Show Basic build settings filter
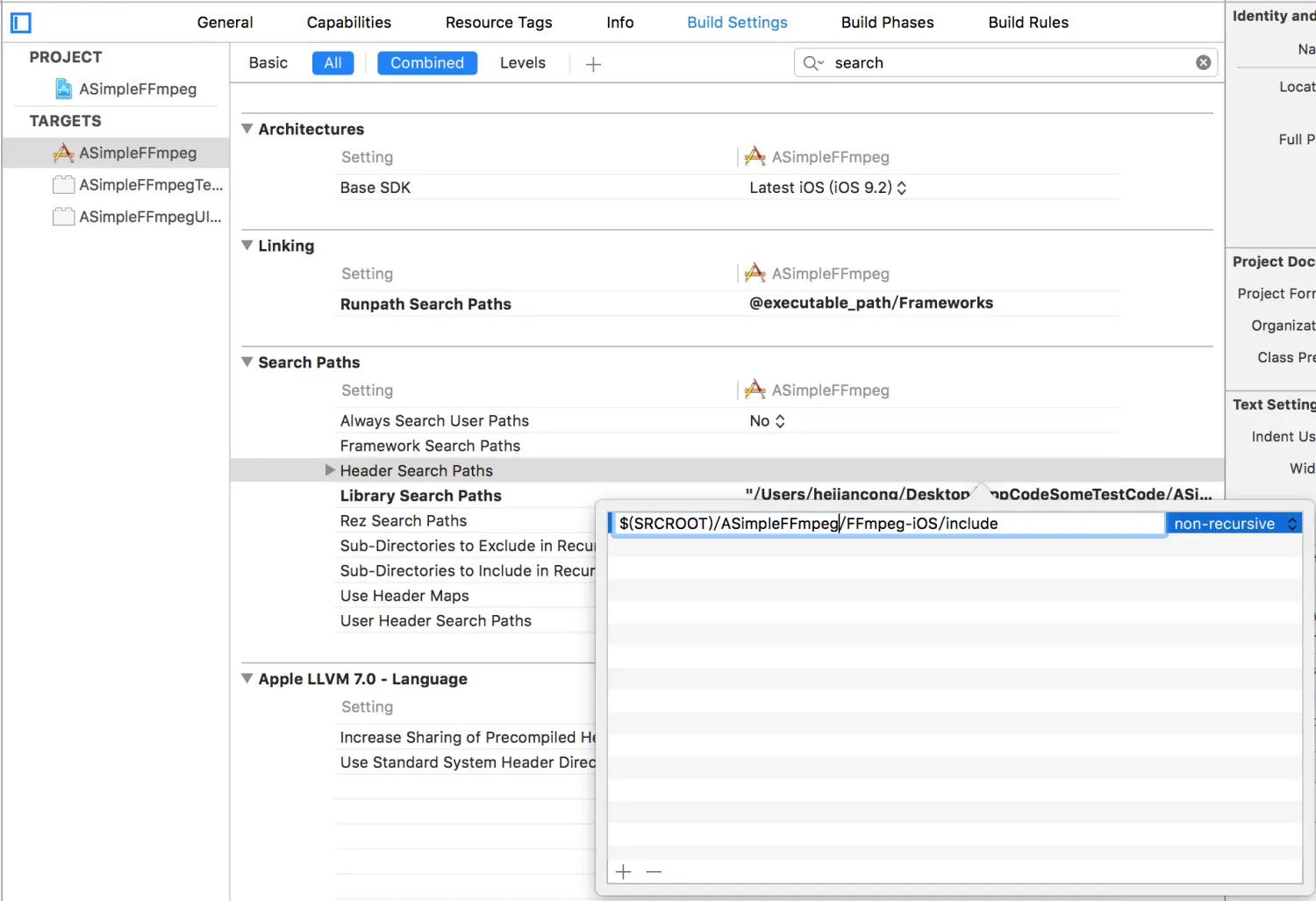1316x901 pixels. 268,63
